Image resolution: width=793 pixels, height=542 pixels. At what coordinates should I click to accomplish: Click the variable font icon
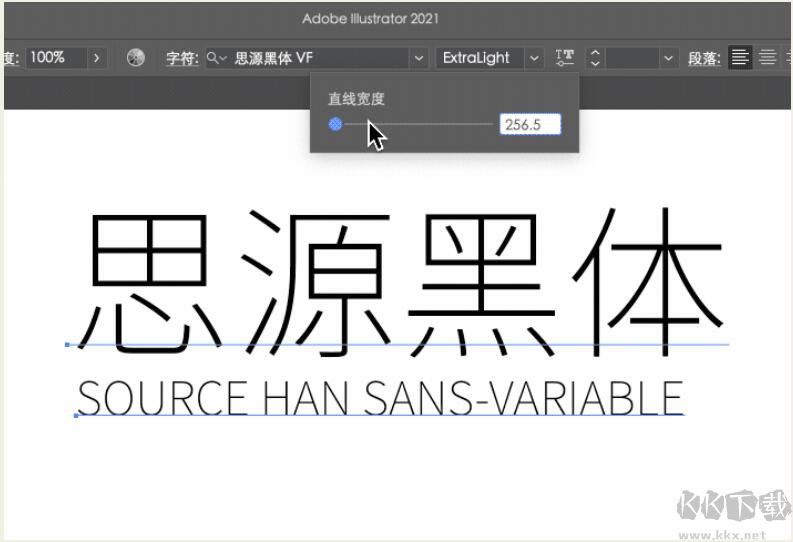(564, 58)
